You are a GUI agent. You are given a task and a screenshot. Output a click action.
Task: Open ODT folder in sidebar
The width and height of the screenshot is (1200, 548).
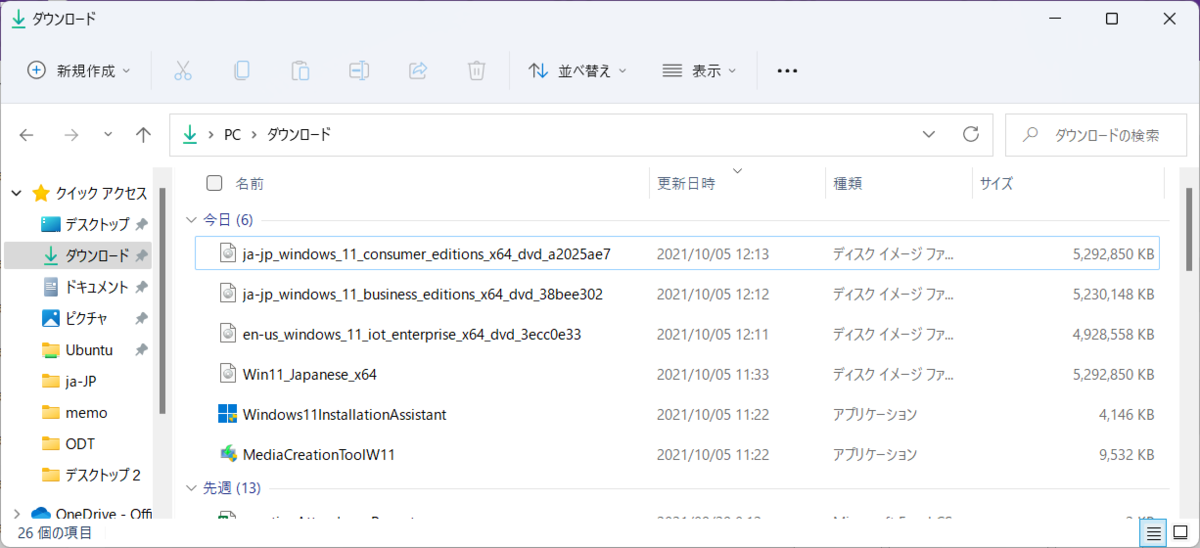69,443
